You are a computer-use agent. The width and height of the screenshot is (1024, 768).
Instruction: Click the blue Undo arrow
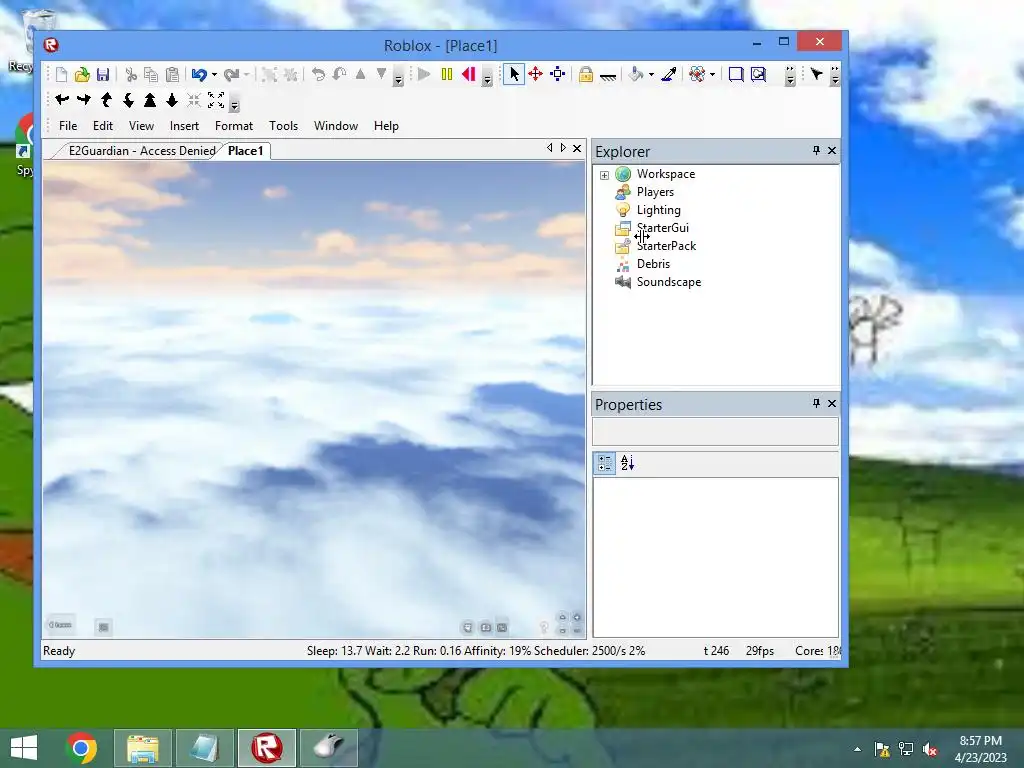(199, 74)
